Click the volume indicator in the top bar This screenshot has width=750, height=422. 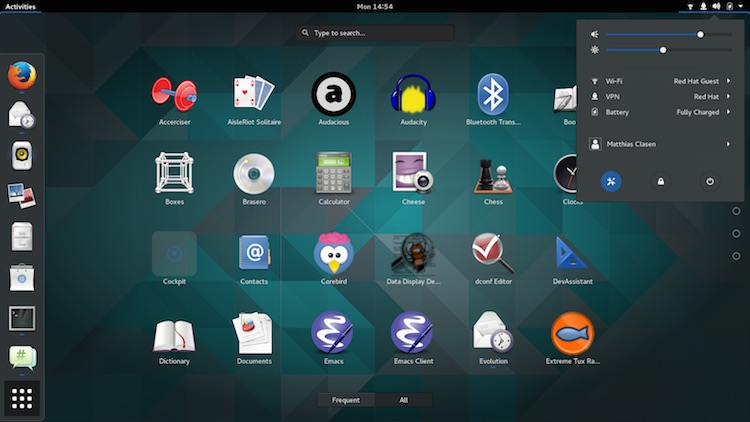(716, 6)
